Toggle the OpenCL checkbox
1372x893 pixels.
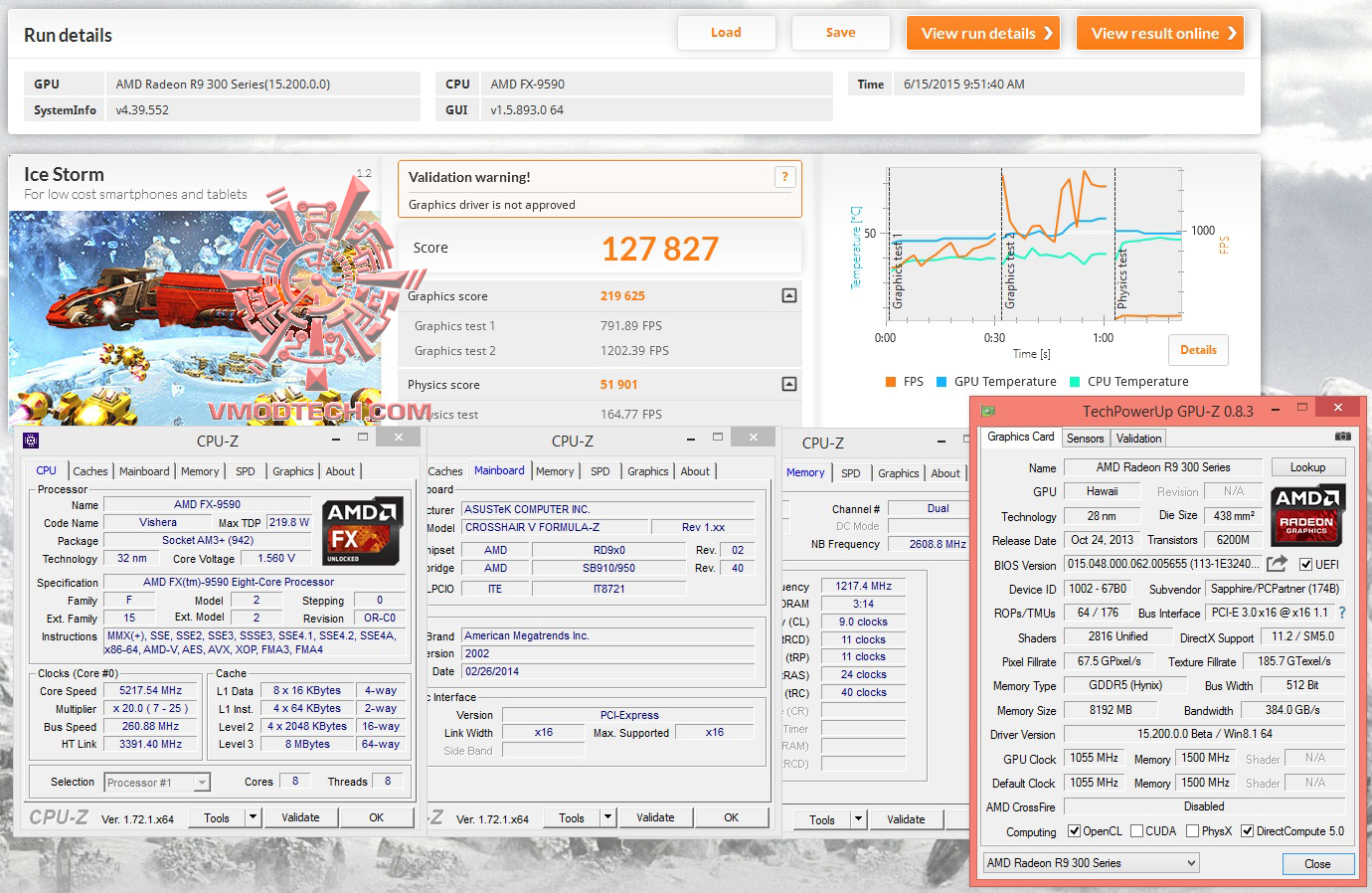point(1074,831)
